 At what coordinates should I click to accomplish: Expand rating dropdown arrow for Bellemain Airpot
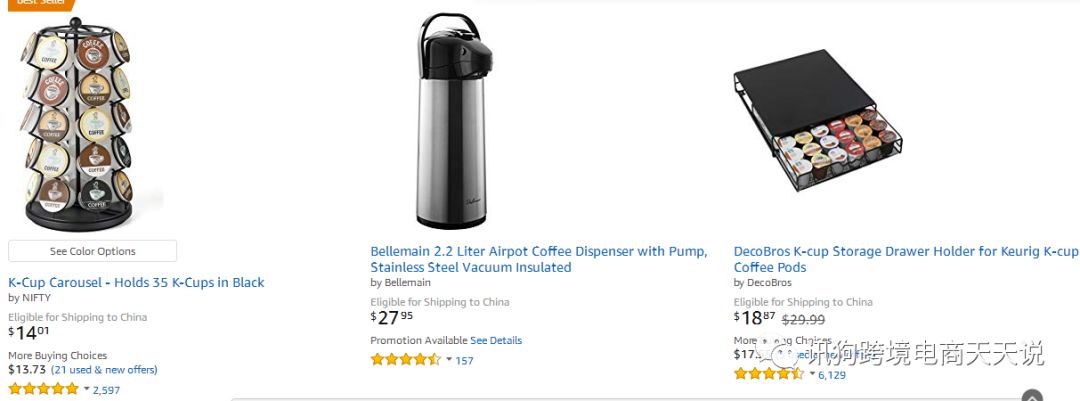click(x=449, y=360)
